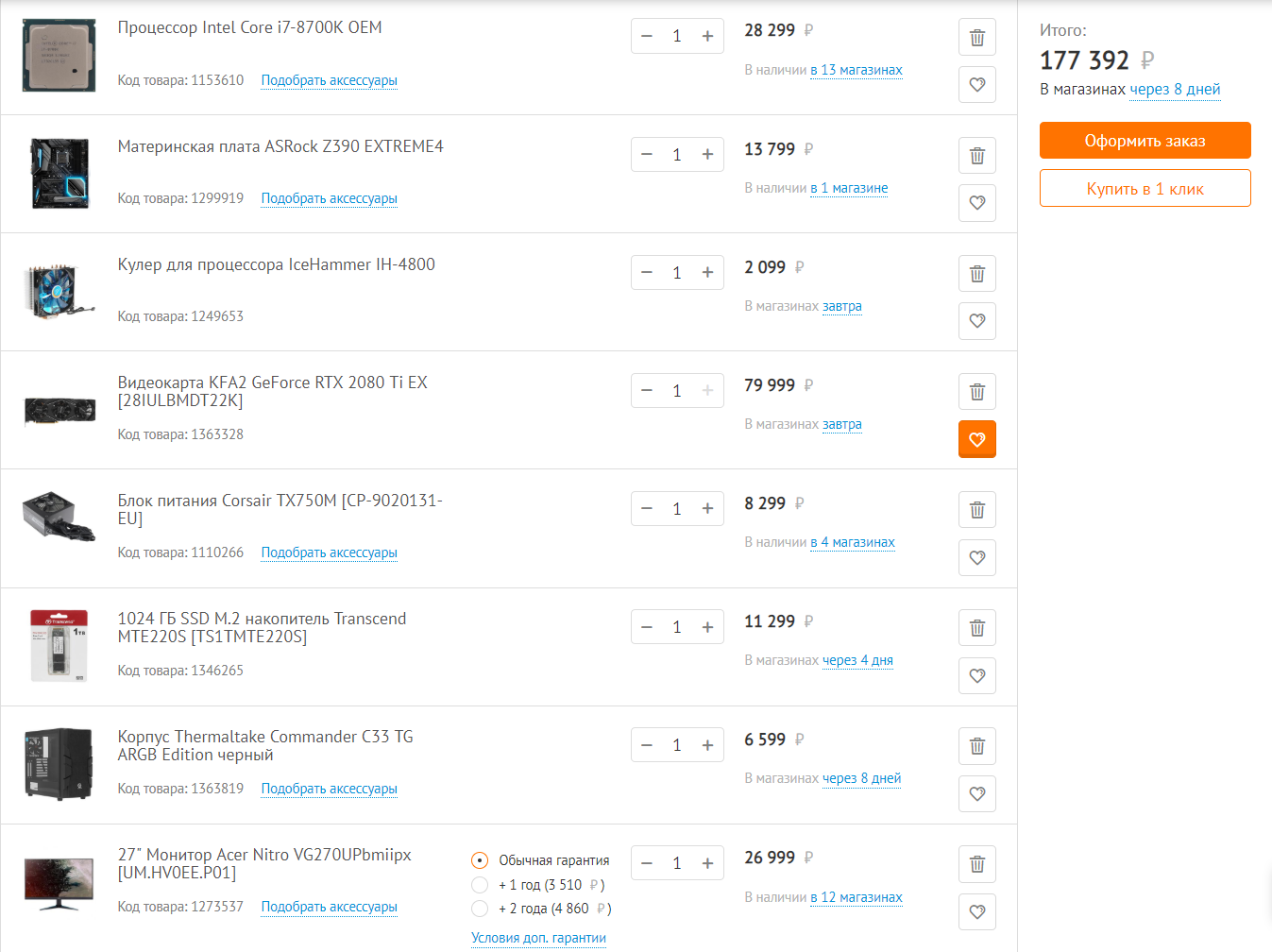Remove ASRock Z390 EXTREME4 motherboard from cart
Viewport: 1272px width, 952px height.
click(977, 156)
